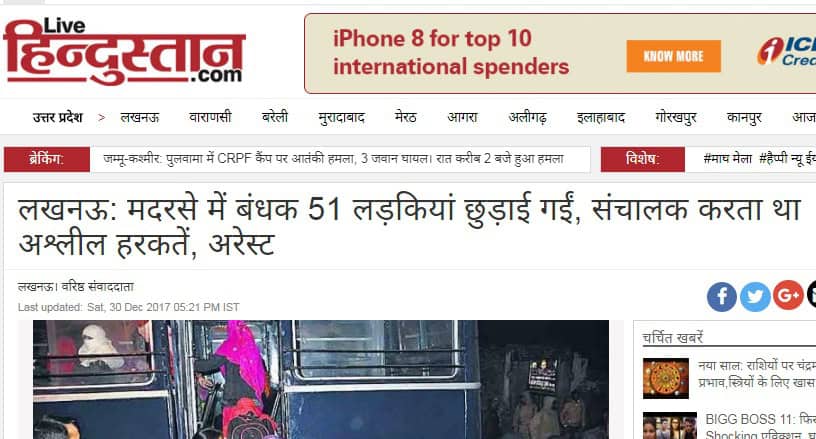Image resolution: width=816 pixels, height=439 pixels.
Task: Open the breaking news CRPF camp headline
Action: coord(333,159)
